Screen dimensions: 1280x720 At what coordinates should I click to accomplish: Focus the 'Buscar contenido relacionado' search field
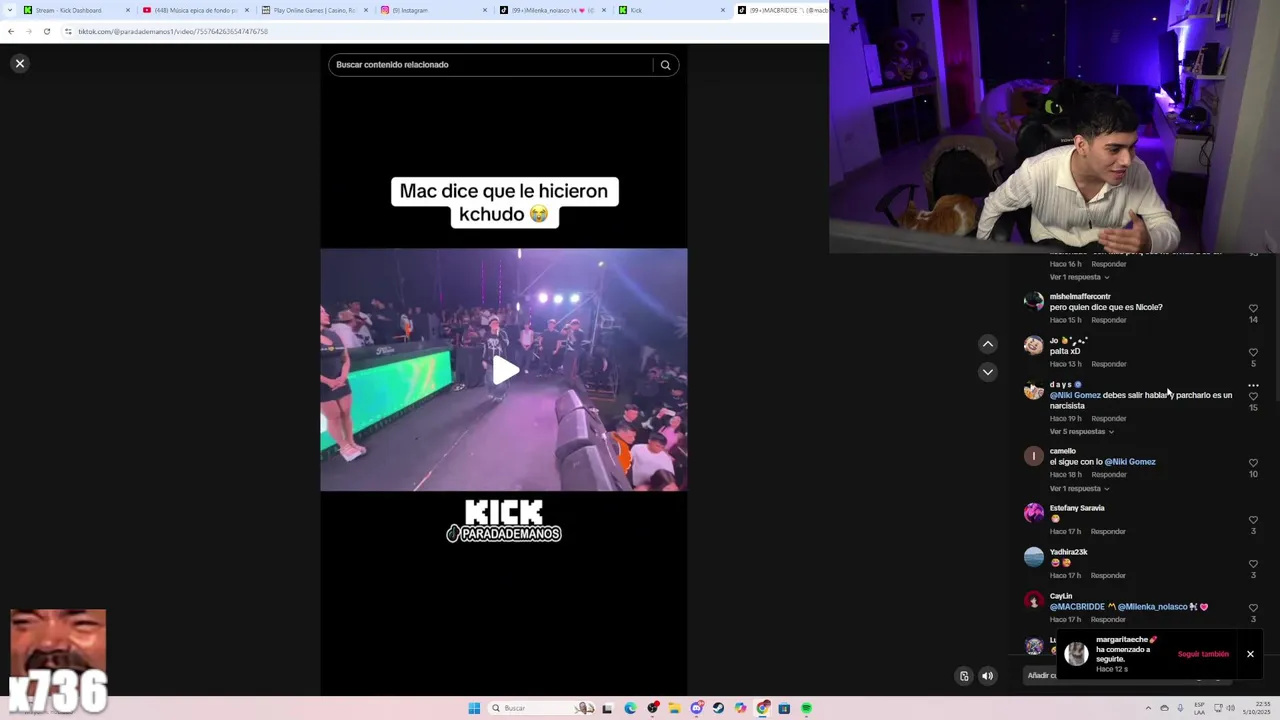(x=490, y=65)
